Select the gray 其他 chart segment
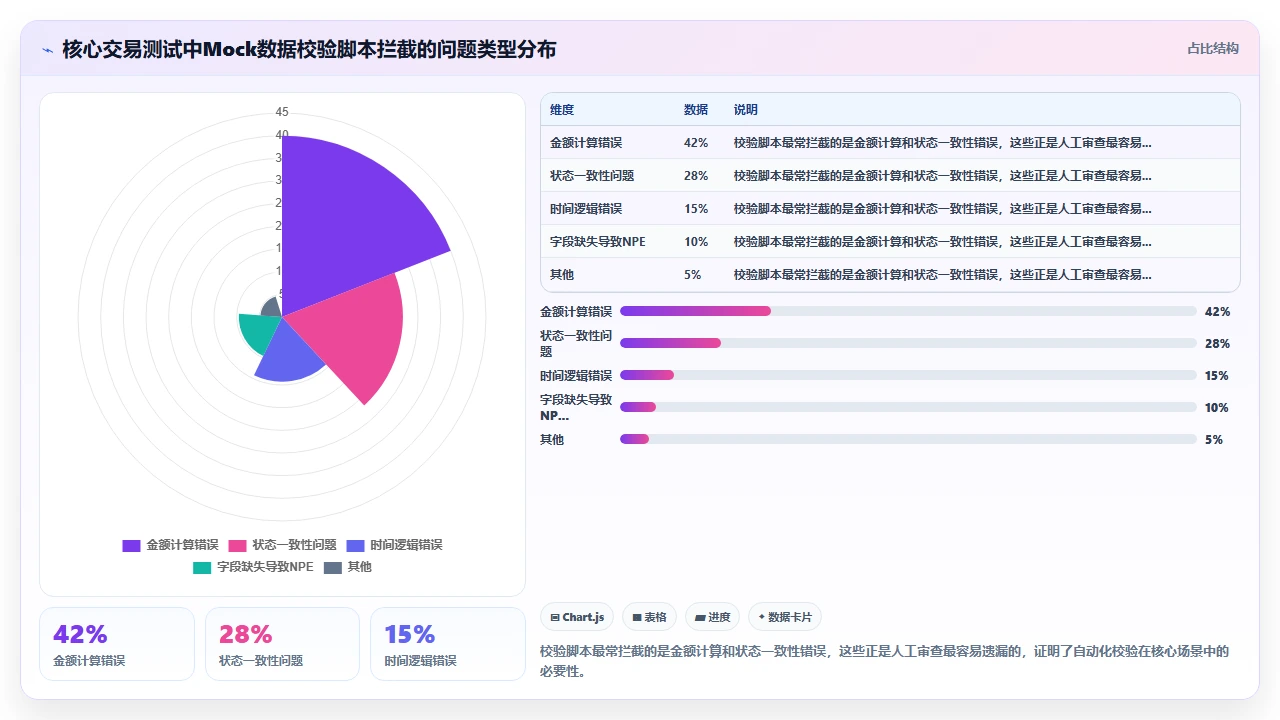Viewport: 1280px width, 720px height. click(272, 307)
